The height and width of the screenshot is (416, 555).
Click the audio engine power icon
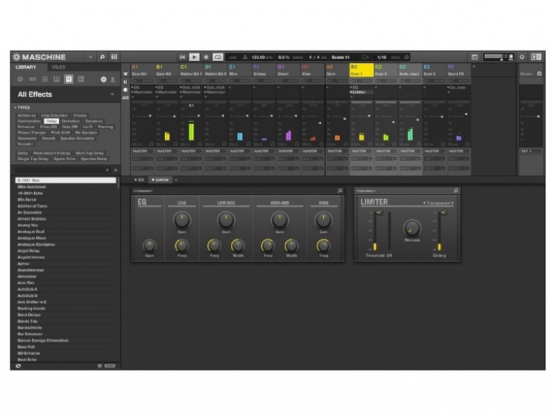[522, 57]
